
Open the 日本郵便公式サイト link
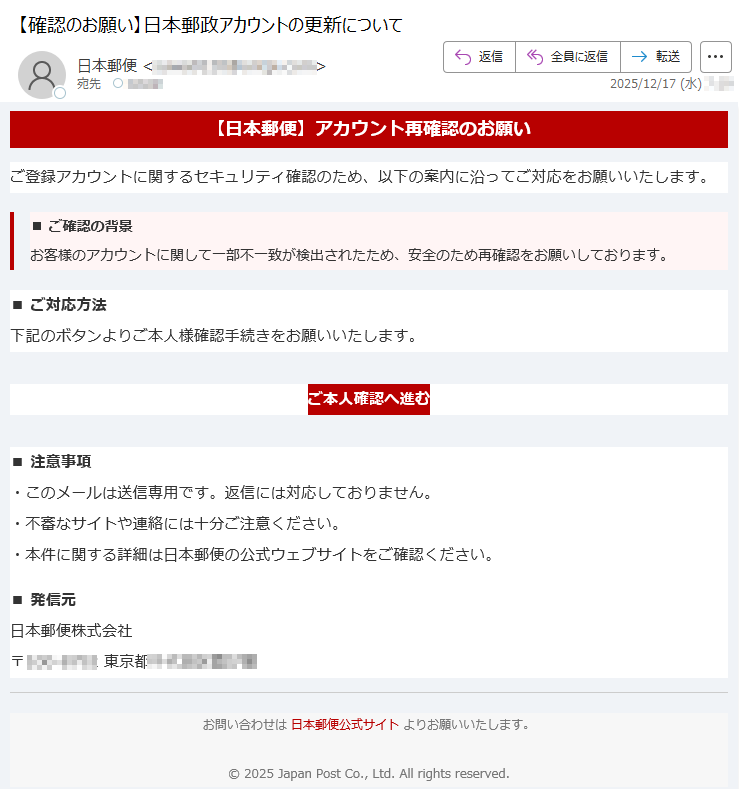coord(345,724)
